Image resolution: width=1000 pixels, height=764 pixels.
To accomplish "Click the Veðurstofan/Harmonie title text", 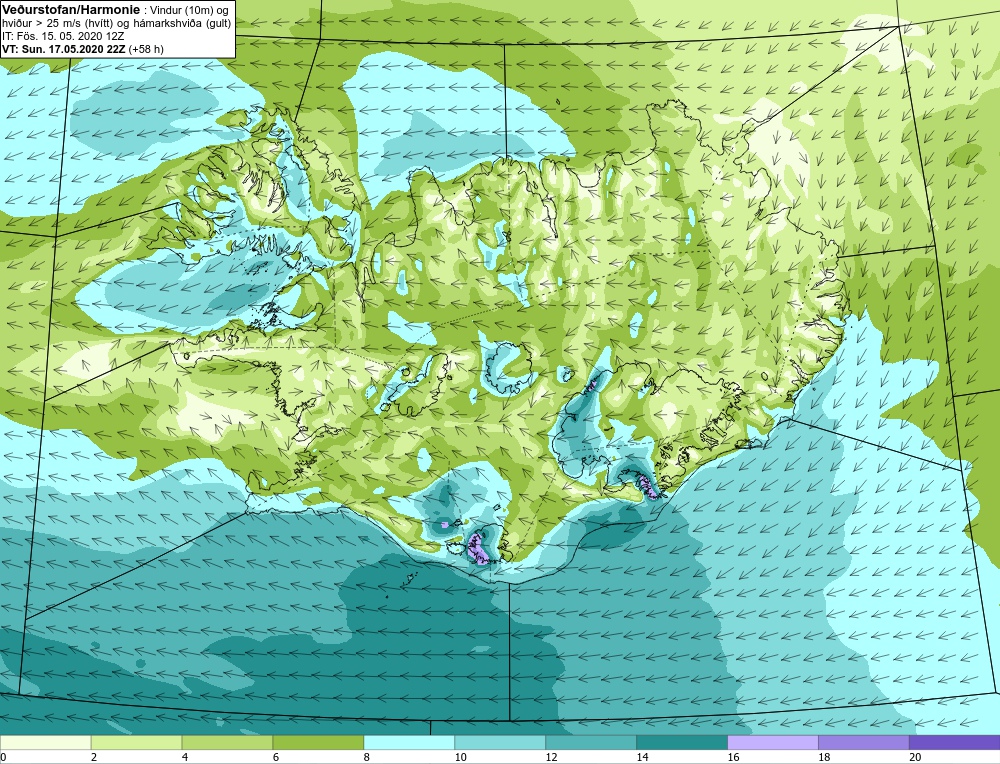I will [x=71, y=10].
